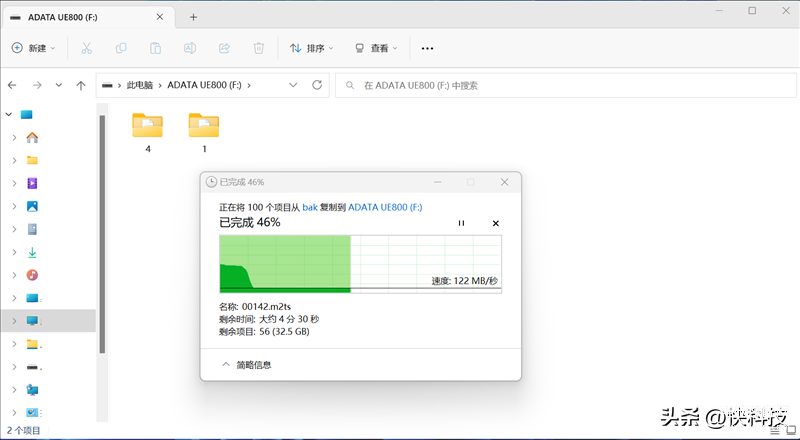Expand the address bar history dropdown

tap(293, 85)
